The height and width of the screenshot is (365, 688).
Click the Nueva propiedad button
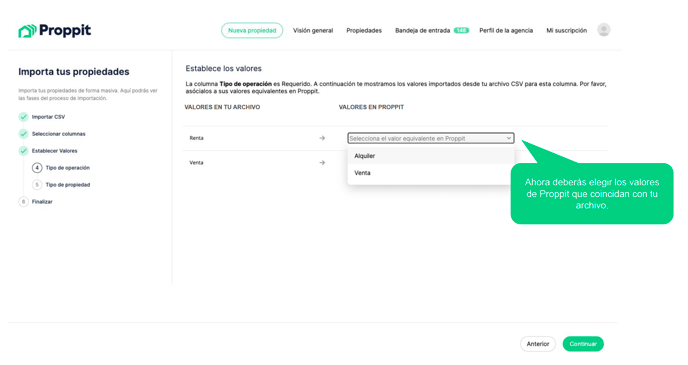pos(252,30)
